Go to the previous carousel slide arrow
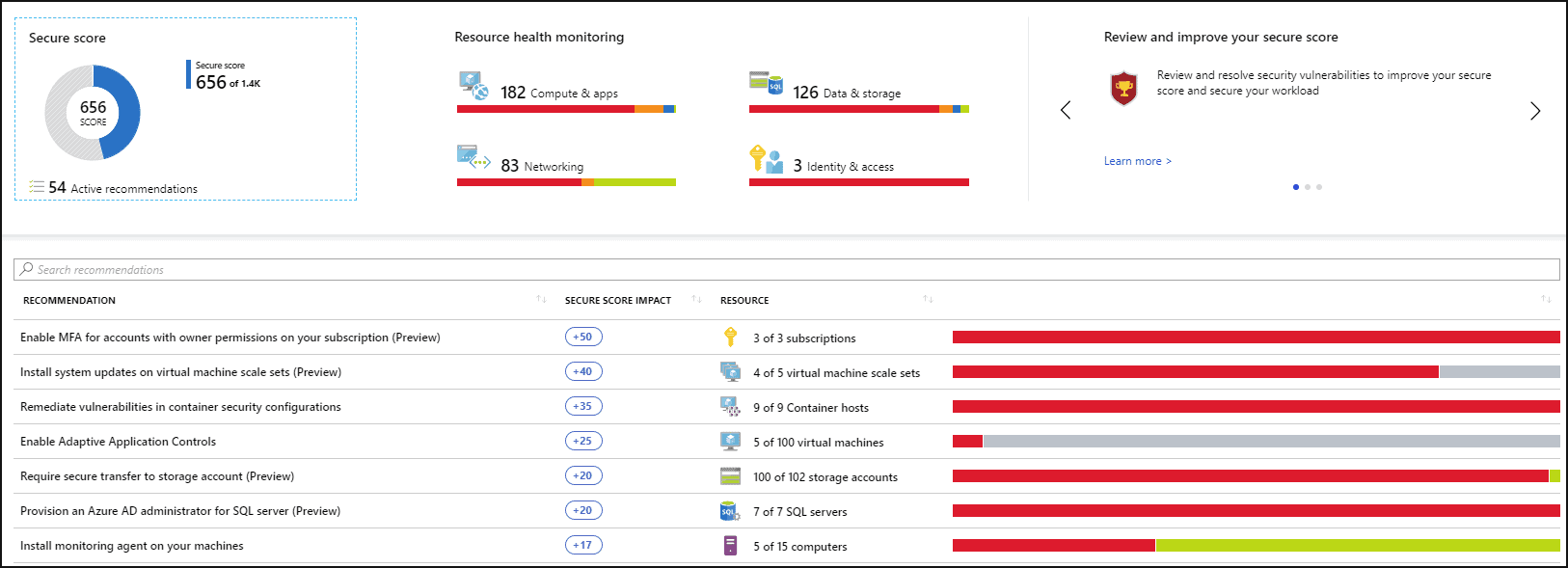 click(x=1066, y=111)
